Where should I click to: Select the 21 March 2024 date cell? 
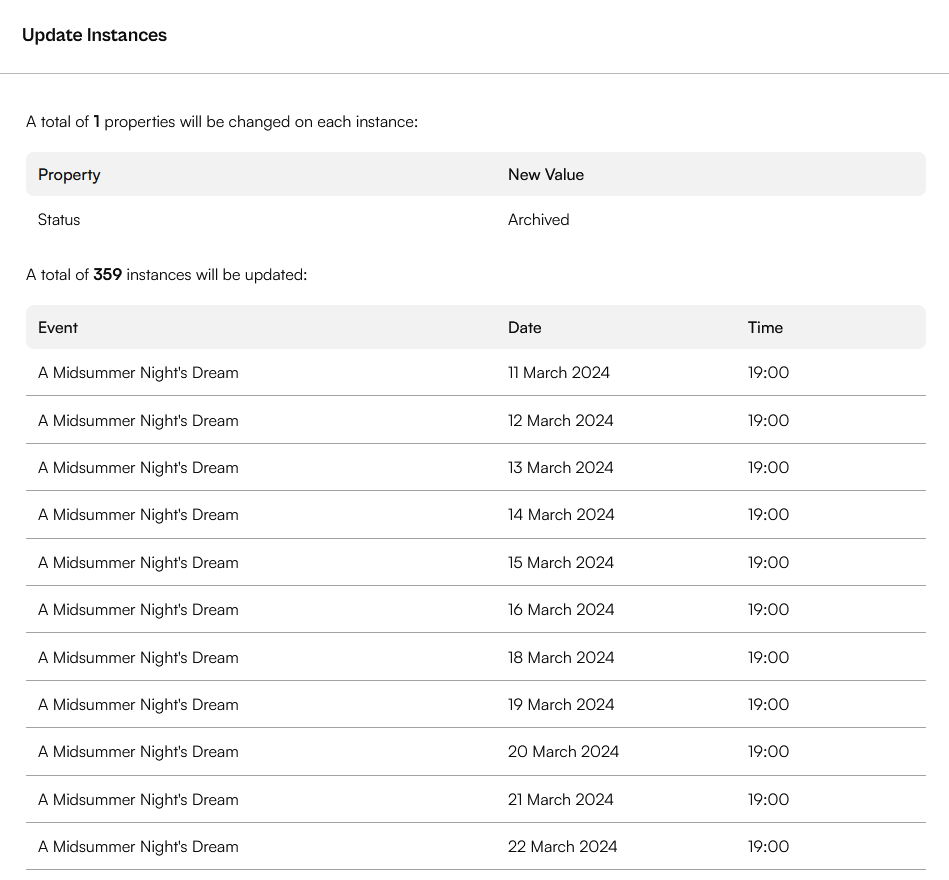[560, 800]
